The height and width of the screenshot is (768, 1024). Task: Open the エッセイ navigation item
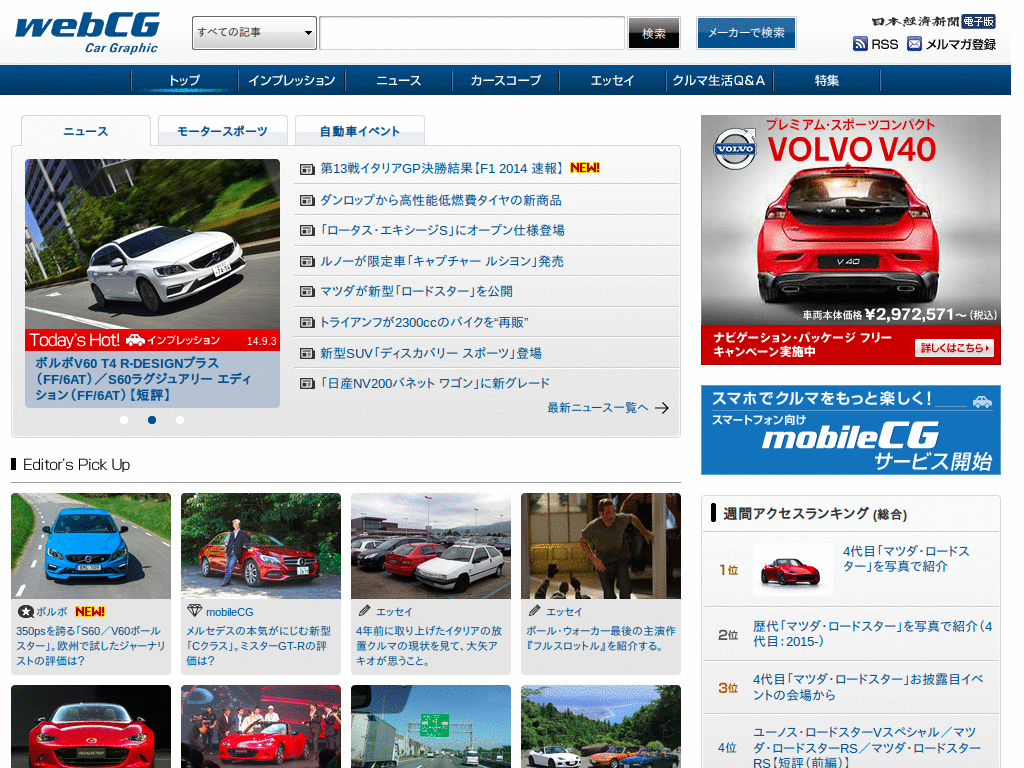click(612, 80)
